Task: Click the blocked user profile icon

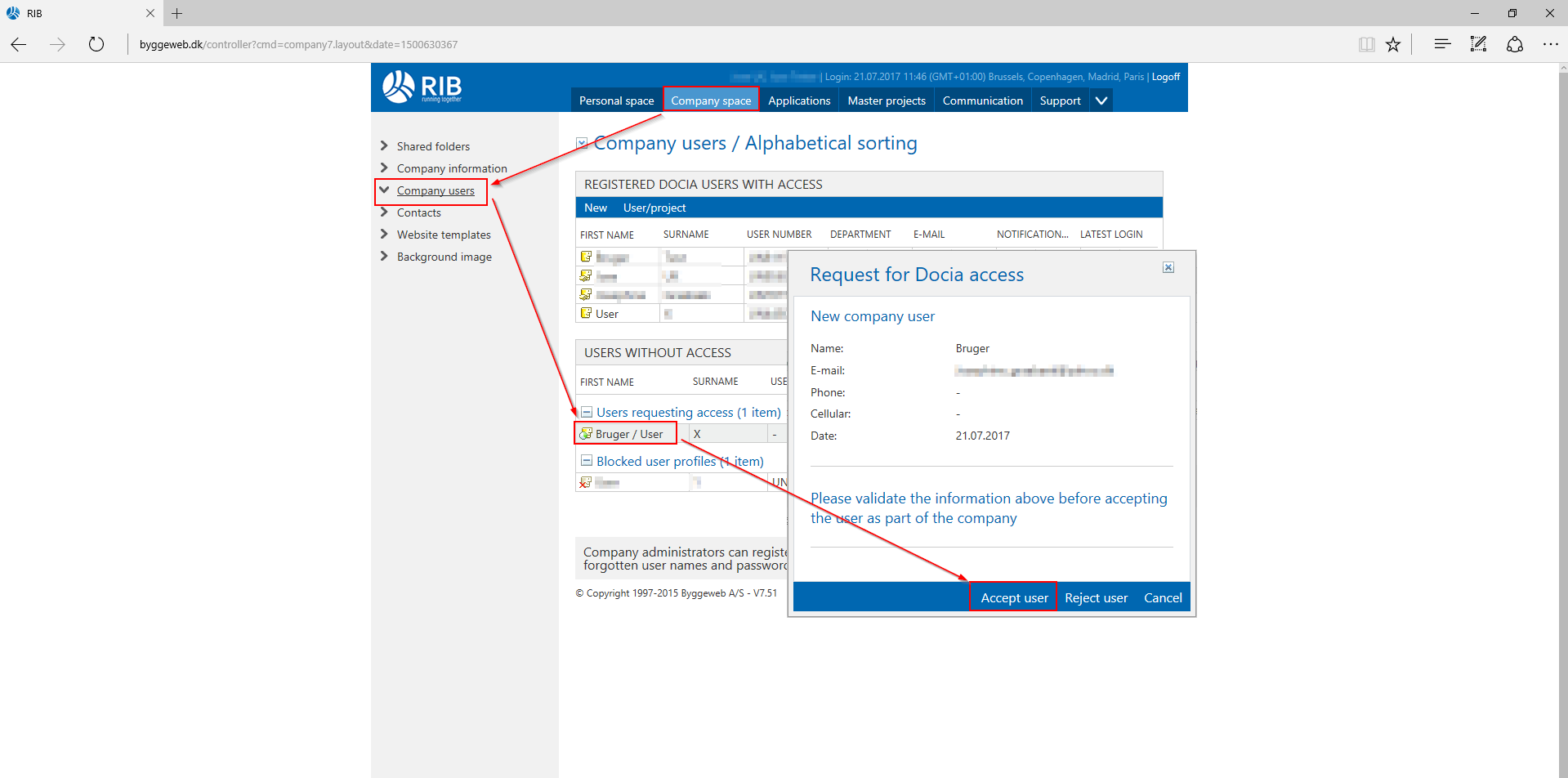Action: point(585,483)
